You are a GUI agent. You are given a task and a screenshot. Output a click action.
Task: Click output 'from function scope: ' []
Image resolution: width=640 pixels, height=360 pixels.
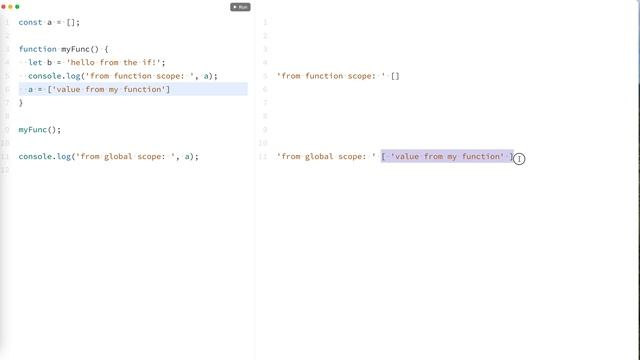tap(338, 76)
